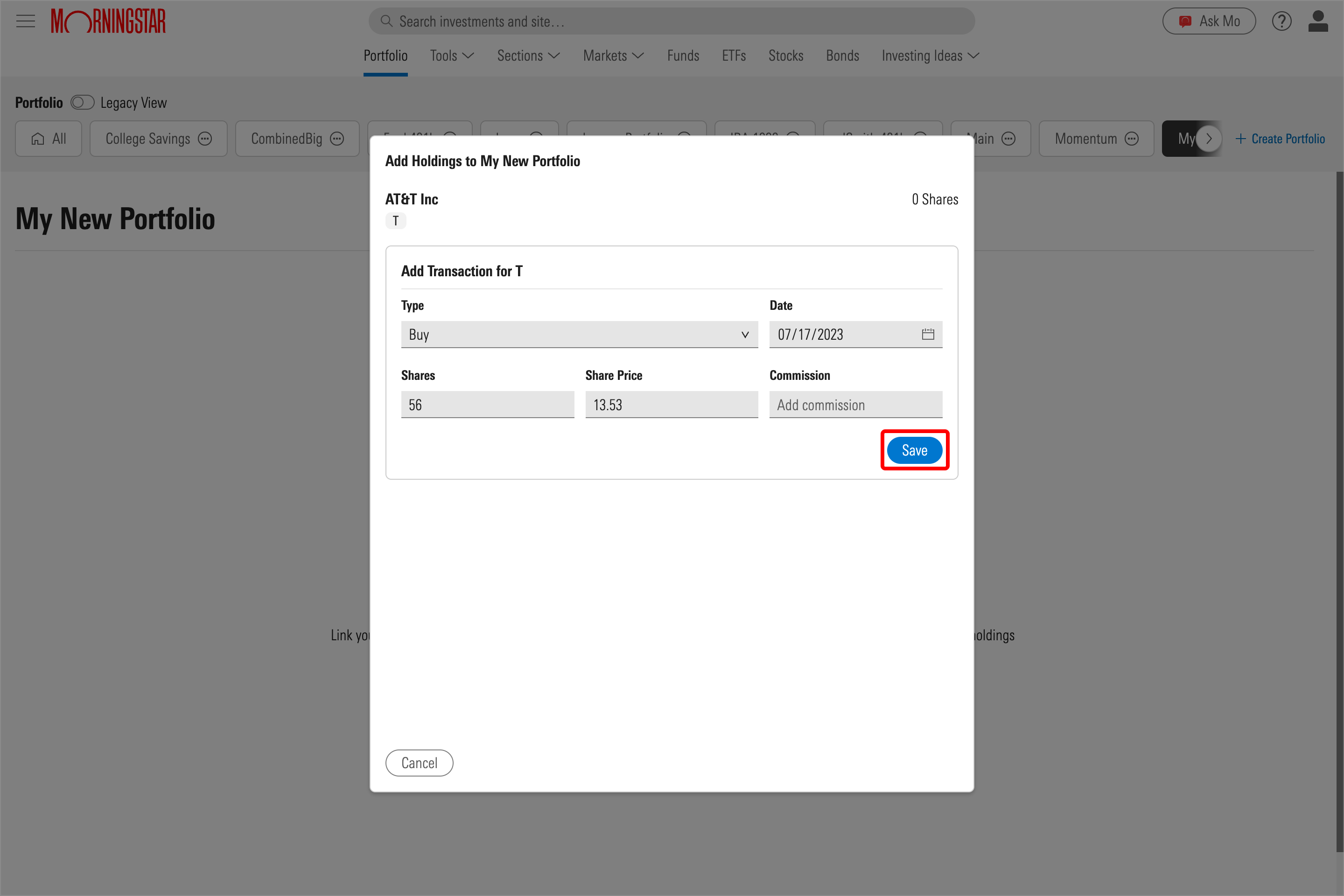Go to the Stocks page
The height and width of the screenshot is (896, 1344).
pyautogui.click(x=786, y=56)
